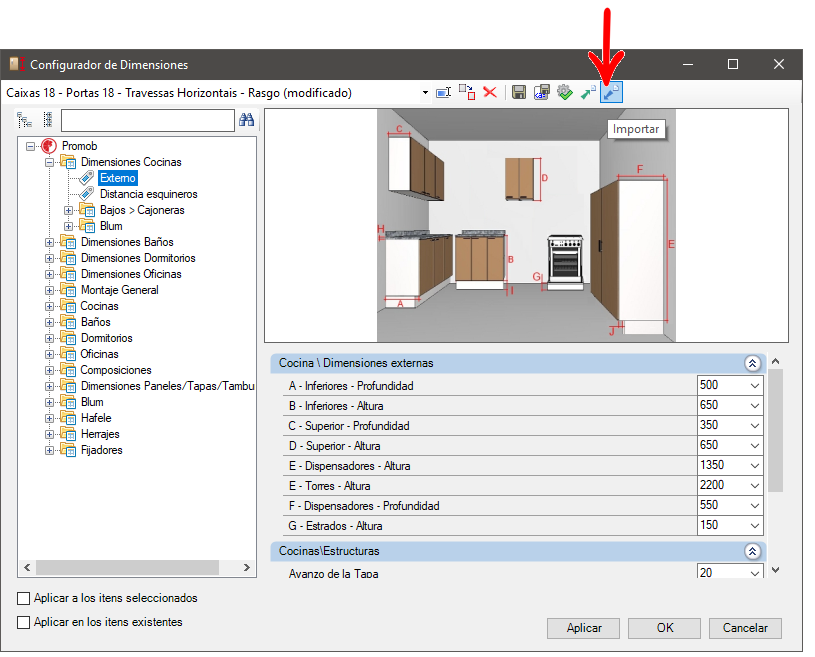Click the rename configuration icon
Screen dimensions: 815x657
[443, 93]
